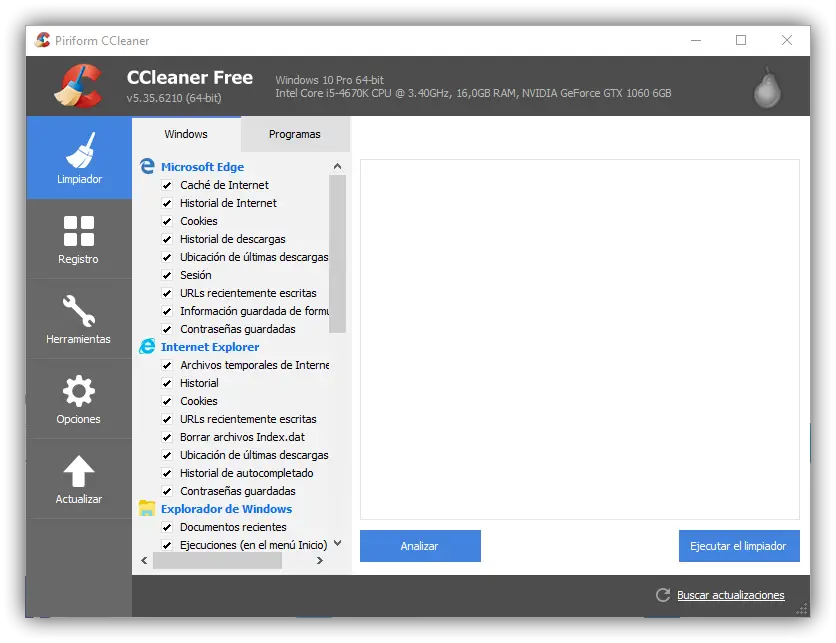Click the list scroll-down arrow
836x643 pixels.
(x=337, y=543)
